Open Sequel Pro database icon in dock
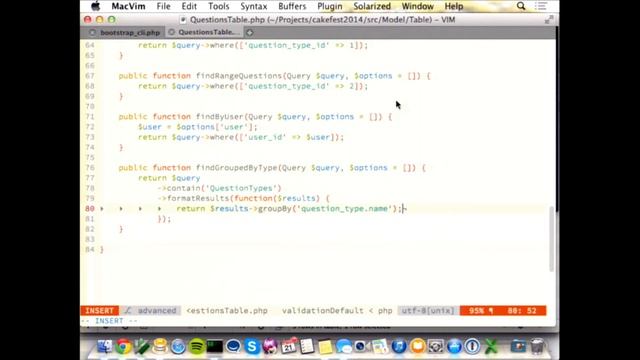This screenshot has width=640, height=360. (160, 346)
